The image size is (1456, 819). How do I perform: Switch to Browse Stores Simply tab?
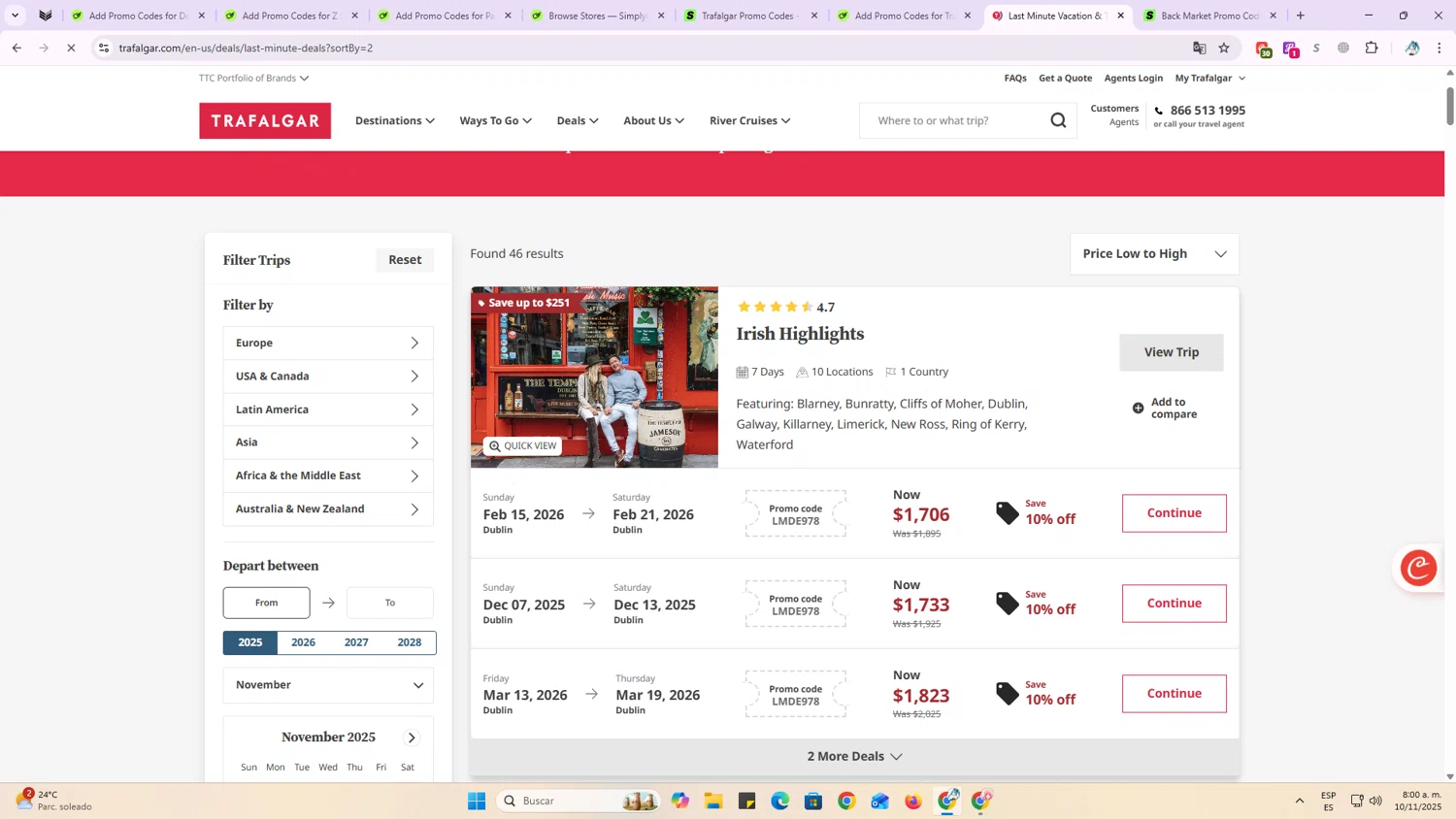pos(597,16)
